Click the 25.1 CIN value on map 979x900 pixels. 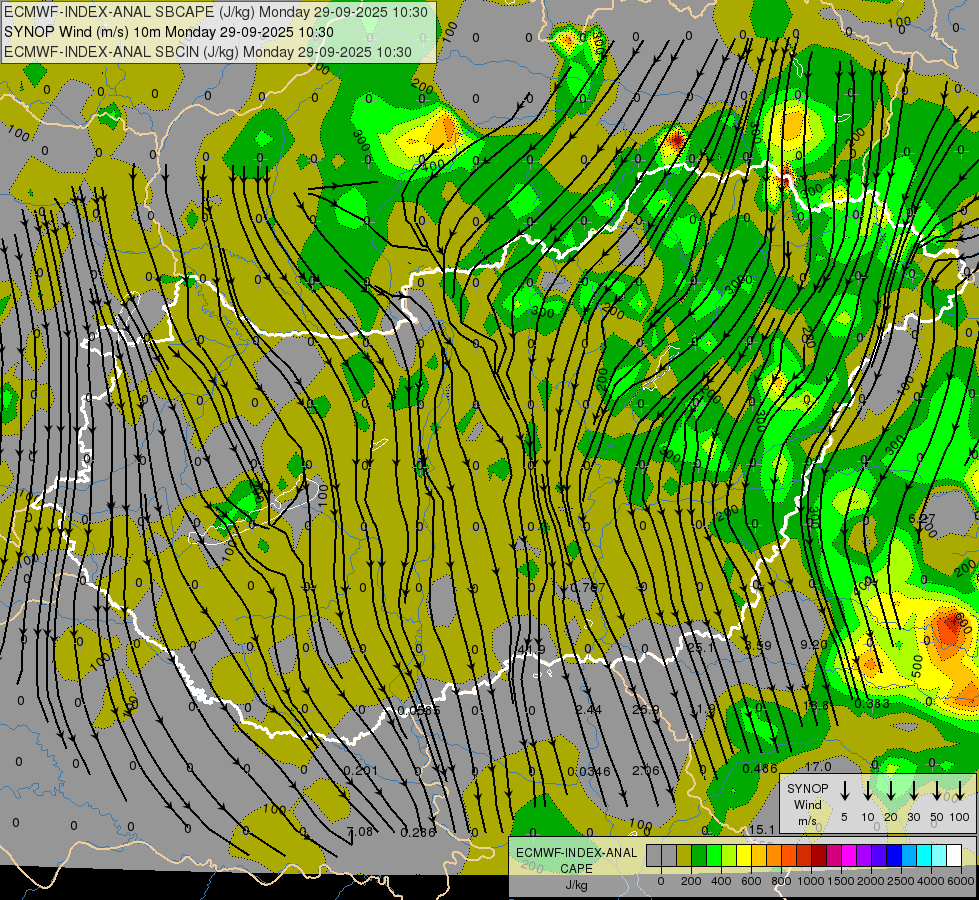coord(700,648)
